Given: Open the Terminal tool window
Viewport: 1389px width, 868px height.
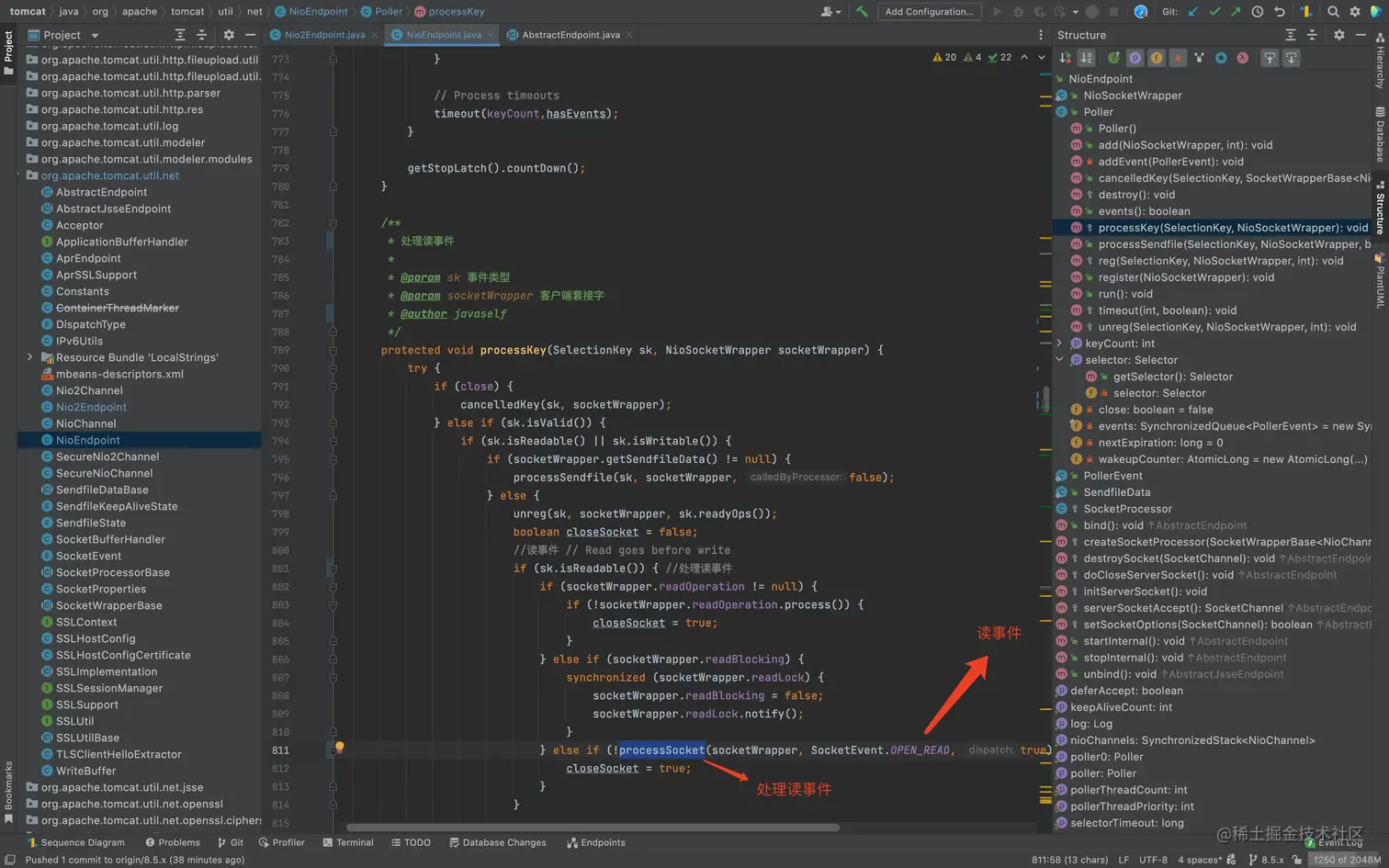Looking at the screenshot, I should tap(348, 842).
